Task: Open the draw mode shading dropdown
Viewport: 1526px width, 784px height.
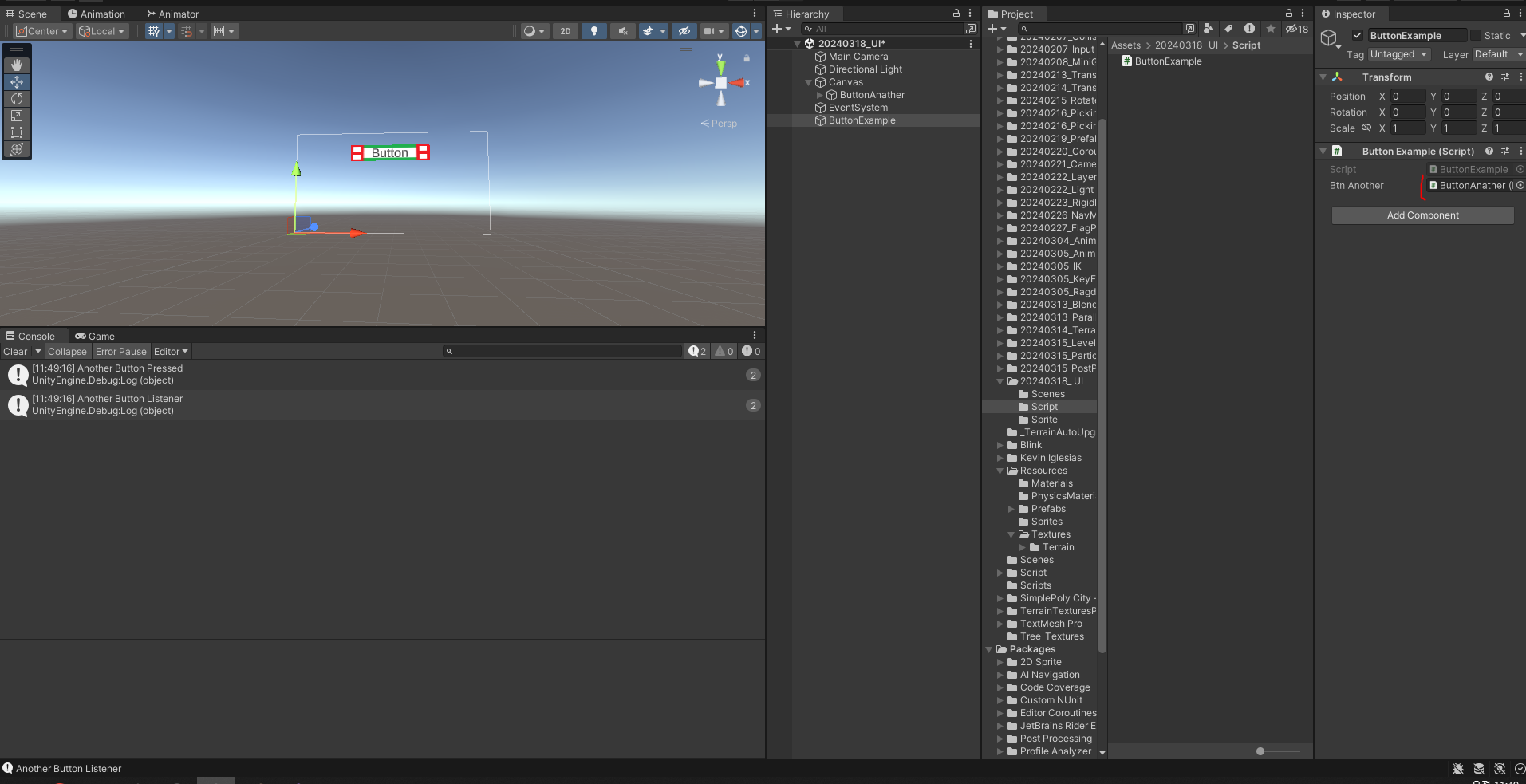Action: tap(534, 31)
